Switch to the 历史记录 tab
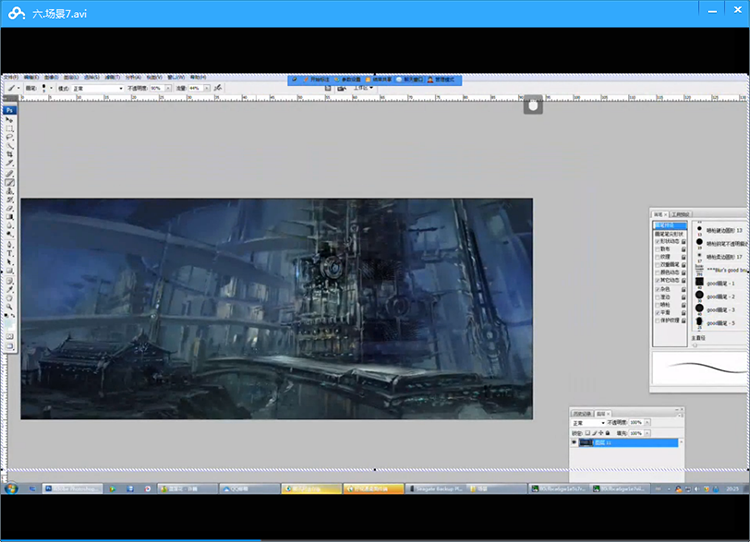The width and height of the screenshot is (750, 542). click(x=582, y=414)
